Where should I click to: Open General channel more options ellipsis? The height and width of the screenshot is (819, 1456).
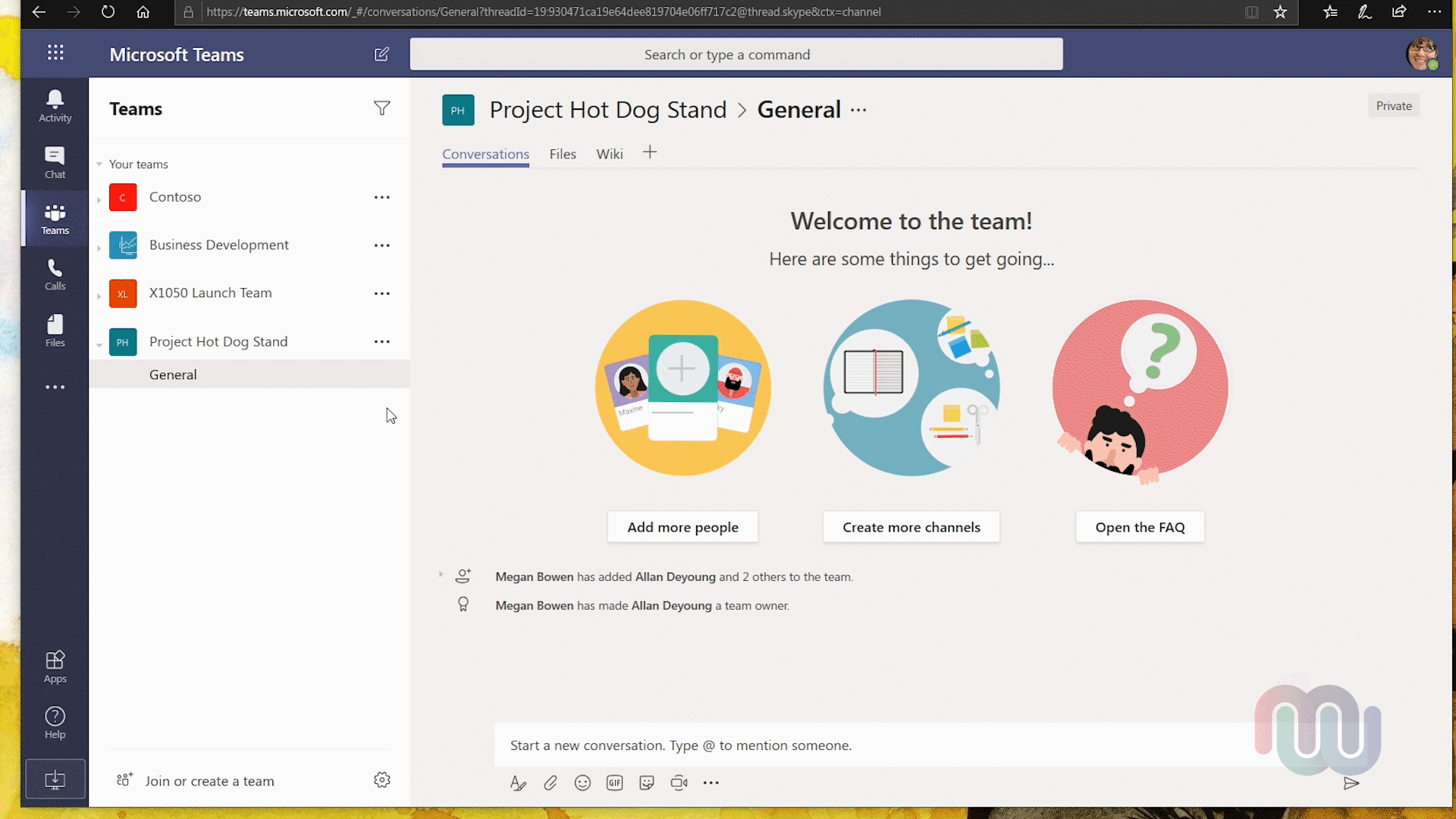pyautogui.click(x=858, y=110)
